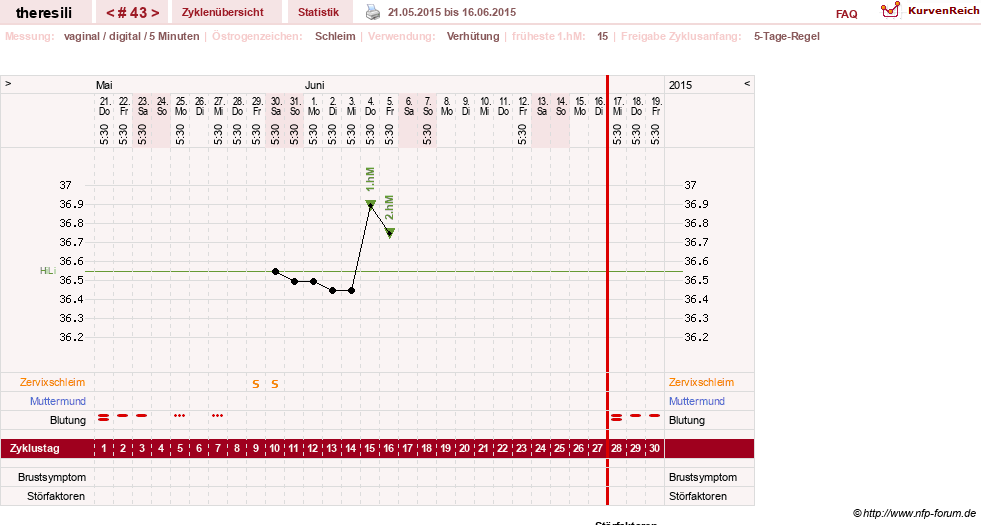981x525 pixels.
Task: Click the right Zervixschleim label
Action: [701, 382]
